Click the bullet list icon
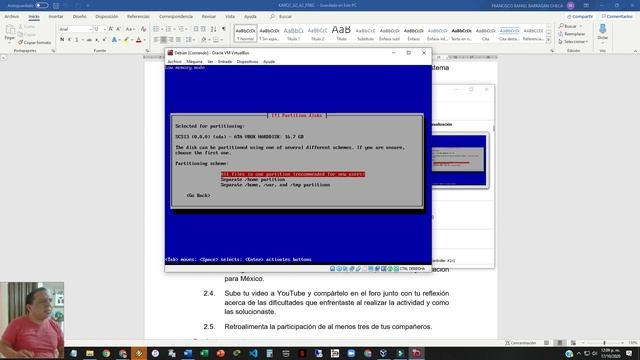 coord(156,29)
